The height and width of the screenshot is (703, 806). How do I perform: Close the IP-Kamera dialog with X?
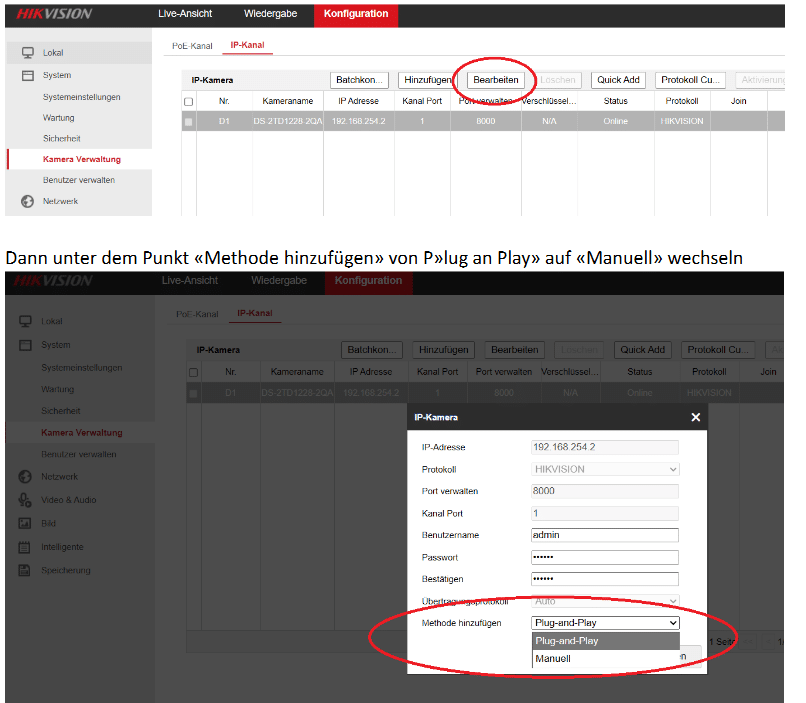click(695, 417)
